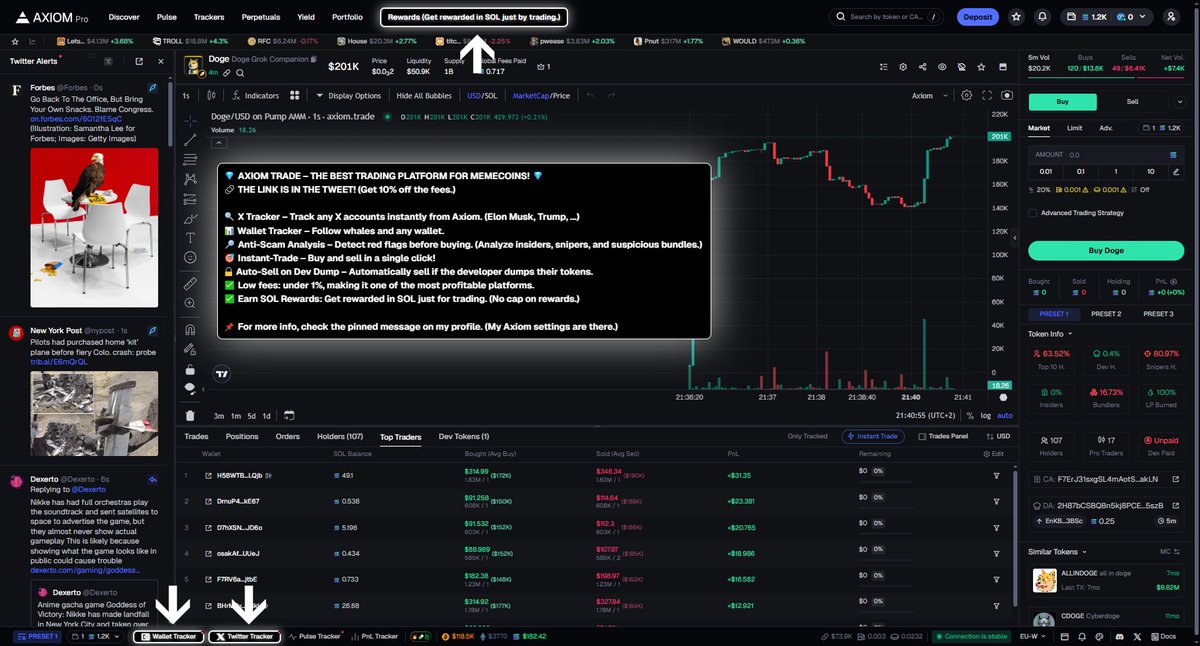
Task: Select the crosshair cursor drawing tool
Action: click(x=191, y=120)
